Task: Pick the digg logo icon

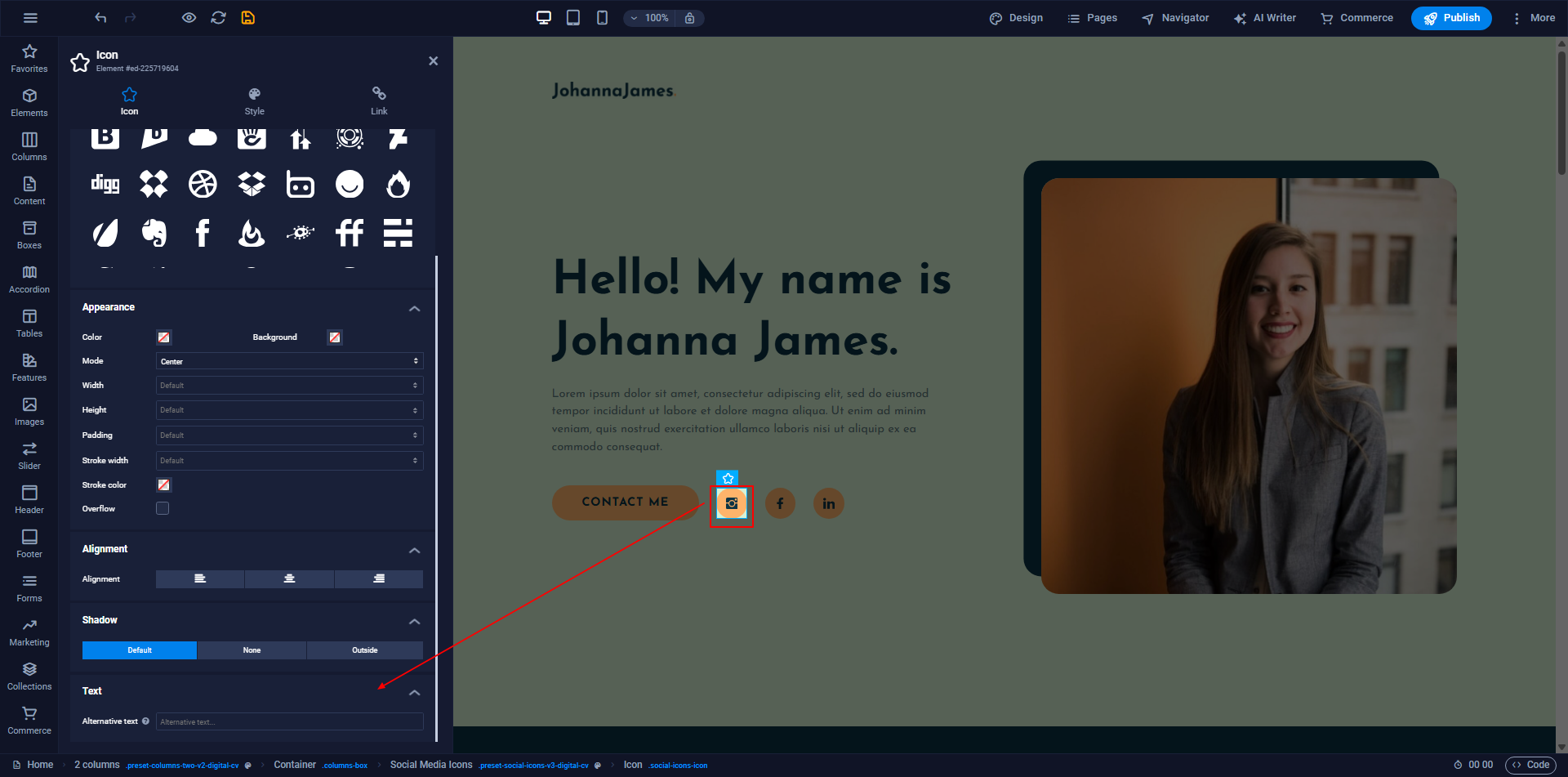Action: point(105,185)
